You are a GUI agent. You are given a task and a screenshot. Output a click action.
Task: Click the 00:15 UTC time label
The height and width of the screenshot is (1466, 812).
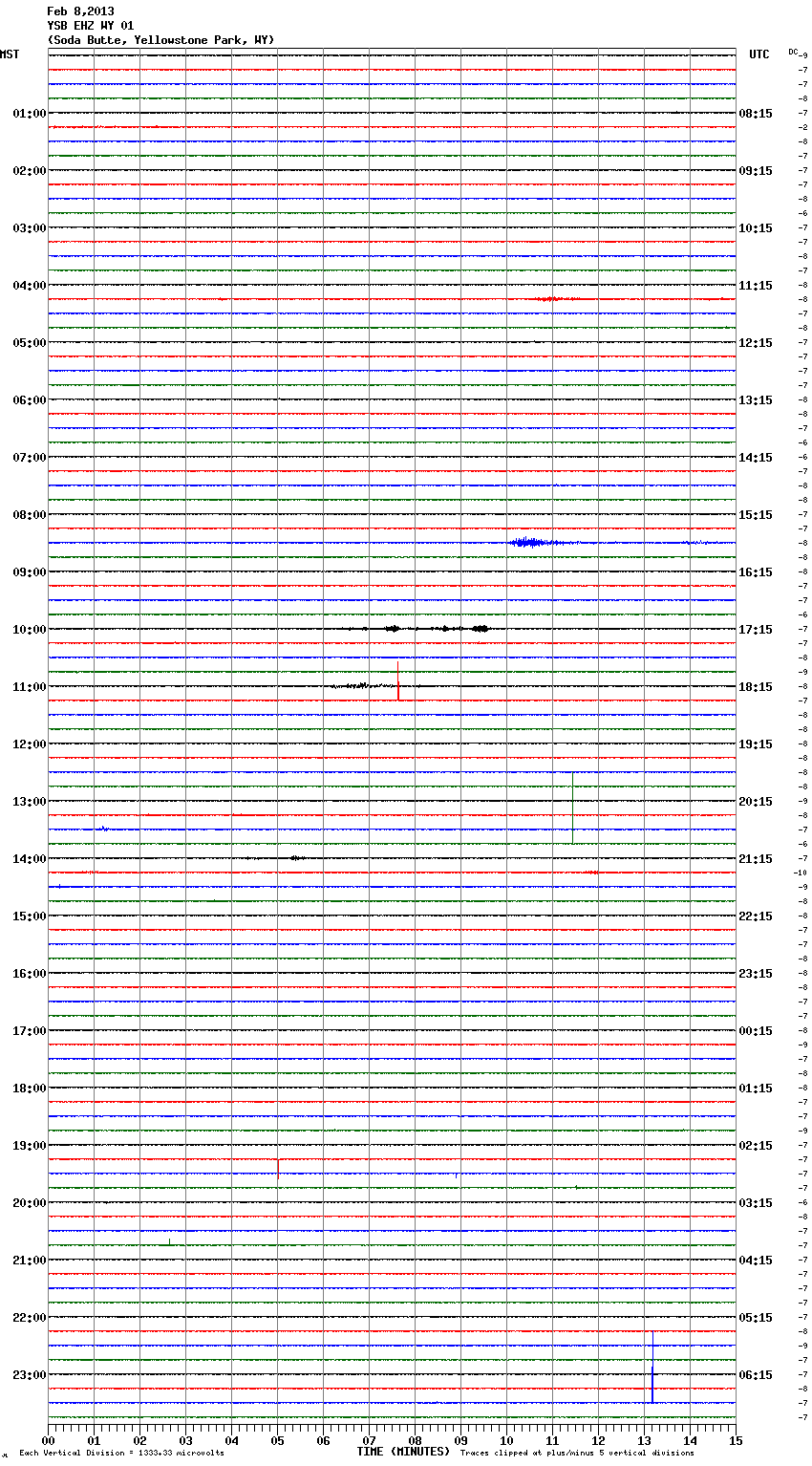(756, 1031)
